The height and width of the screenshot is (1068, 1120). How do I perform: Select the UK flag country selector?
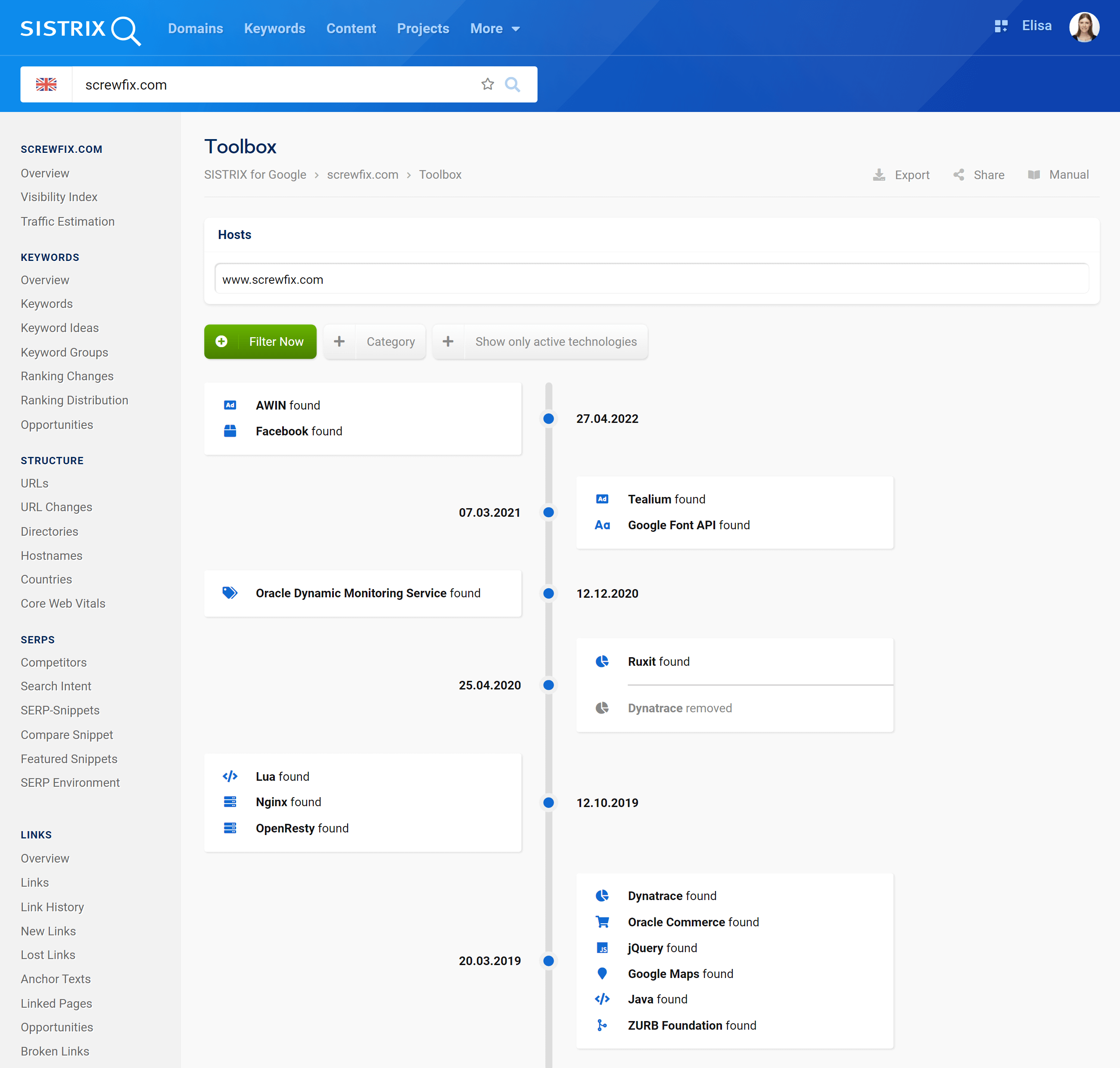pyautogui.click(x=46, y=84)
